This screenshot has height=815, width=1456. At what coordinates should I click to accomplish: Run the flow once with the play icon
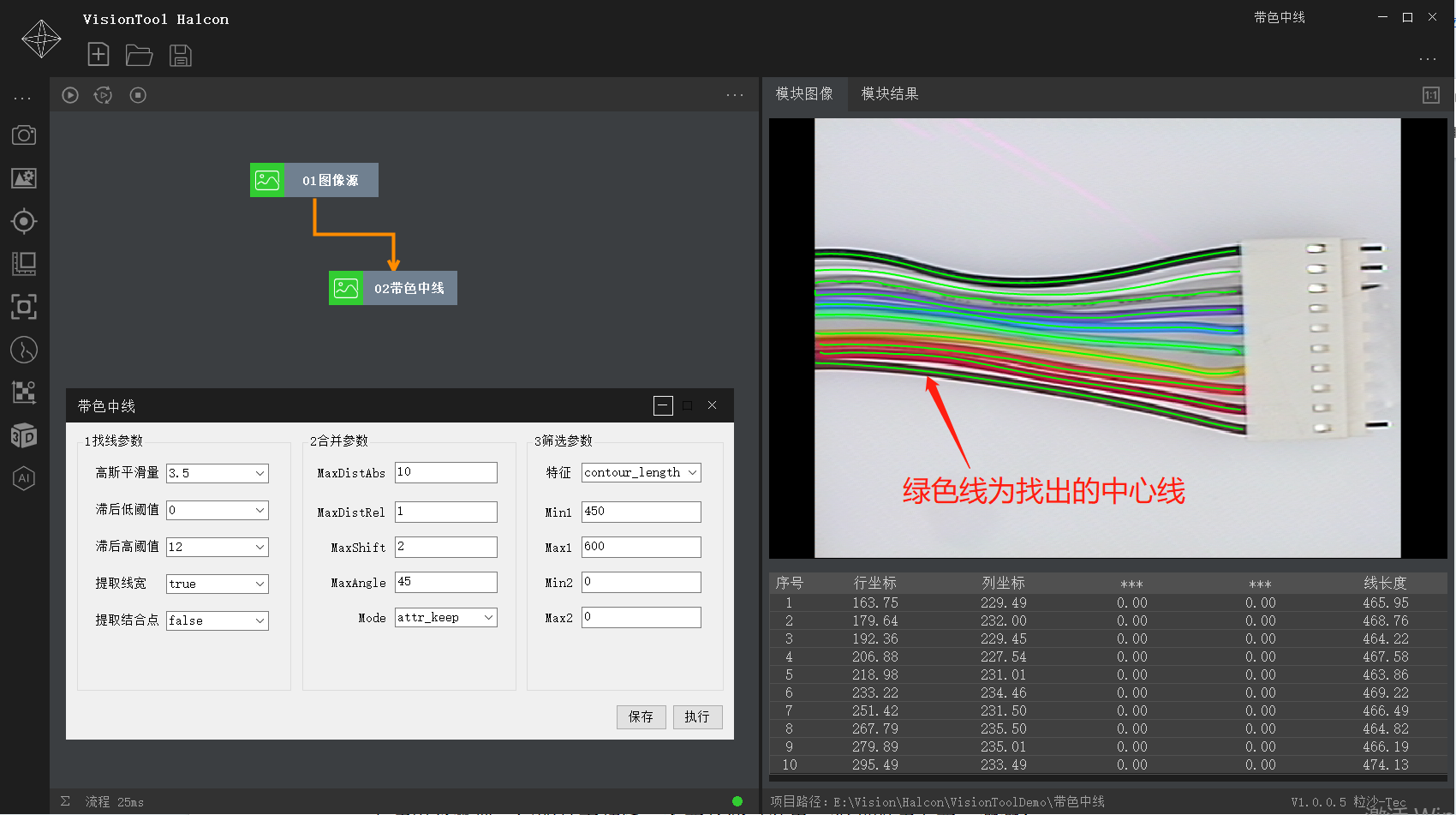[70, 95]
